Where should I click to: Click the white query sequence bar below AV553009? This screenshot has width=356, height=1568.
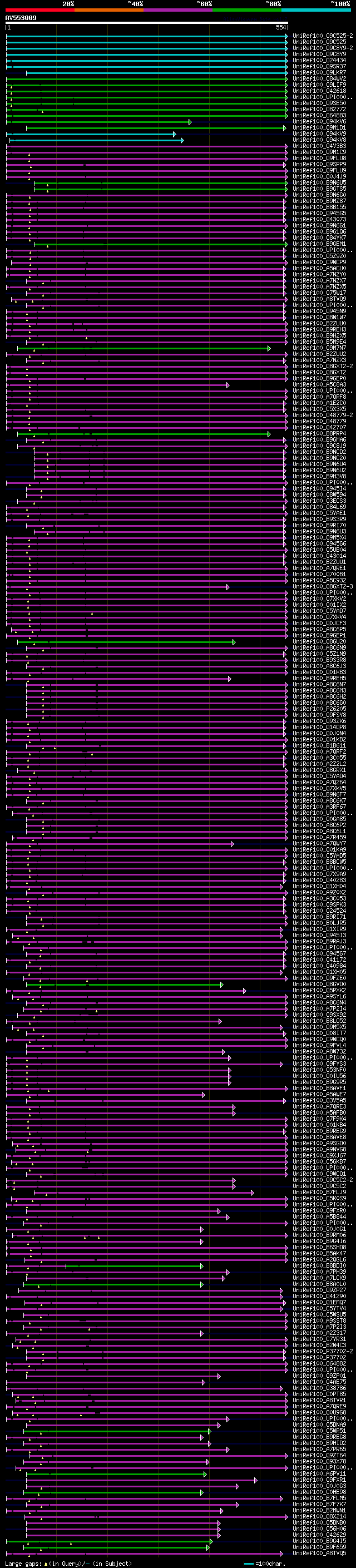point(147,22)
